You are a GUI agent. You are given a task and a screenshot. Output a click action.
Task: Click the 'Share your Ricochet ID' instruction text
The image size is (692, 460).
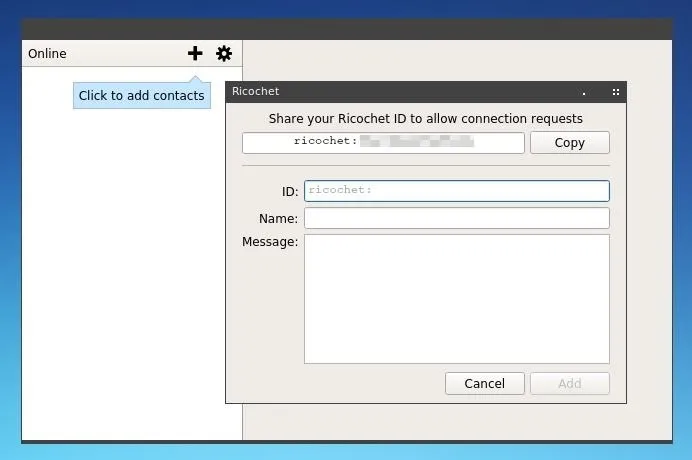click(x=425, y=118)
